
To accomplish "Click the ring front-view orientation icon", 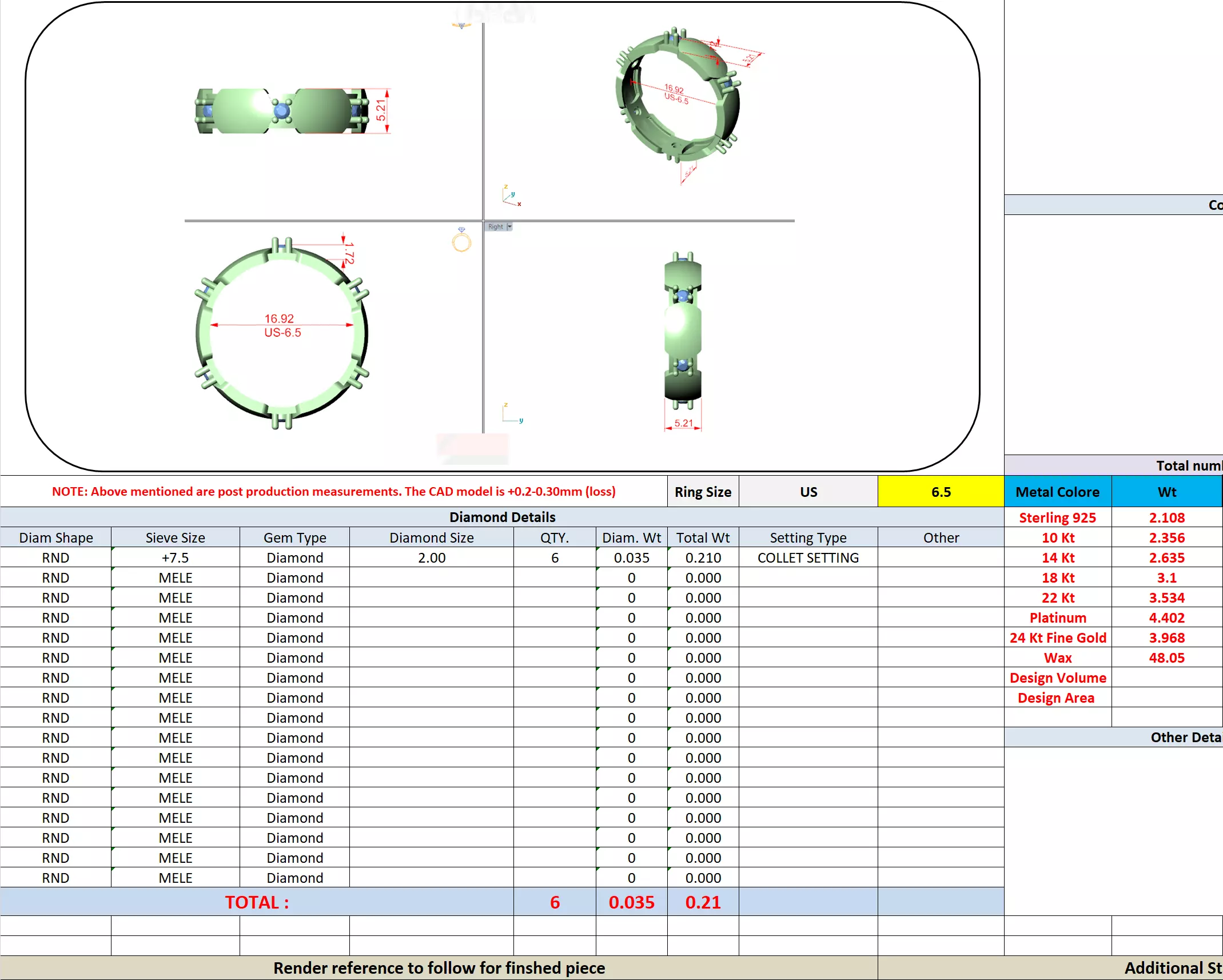I will [x=461, y=241].
